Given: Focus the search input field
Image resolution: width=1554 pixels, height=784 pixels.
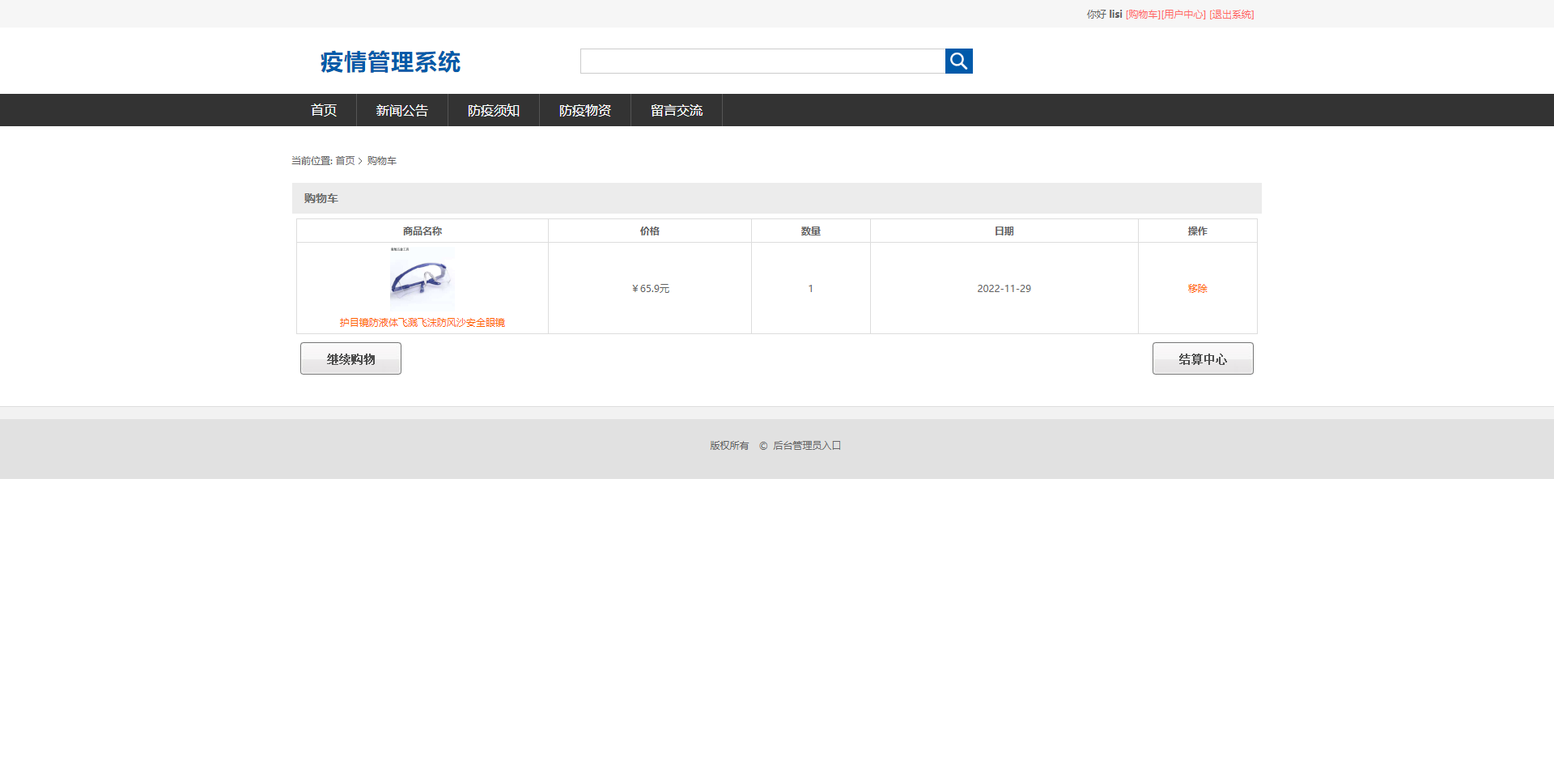Looking at the screenshot, I should coord(762,61).
